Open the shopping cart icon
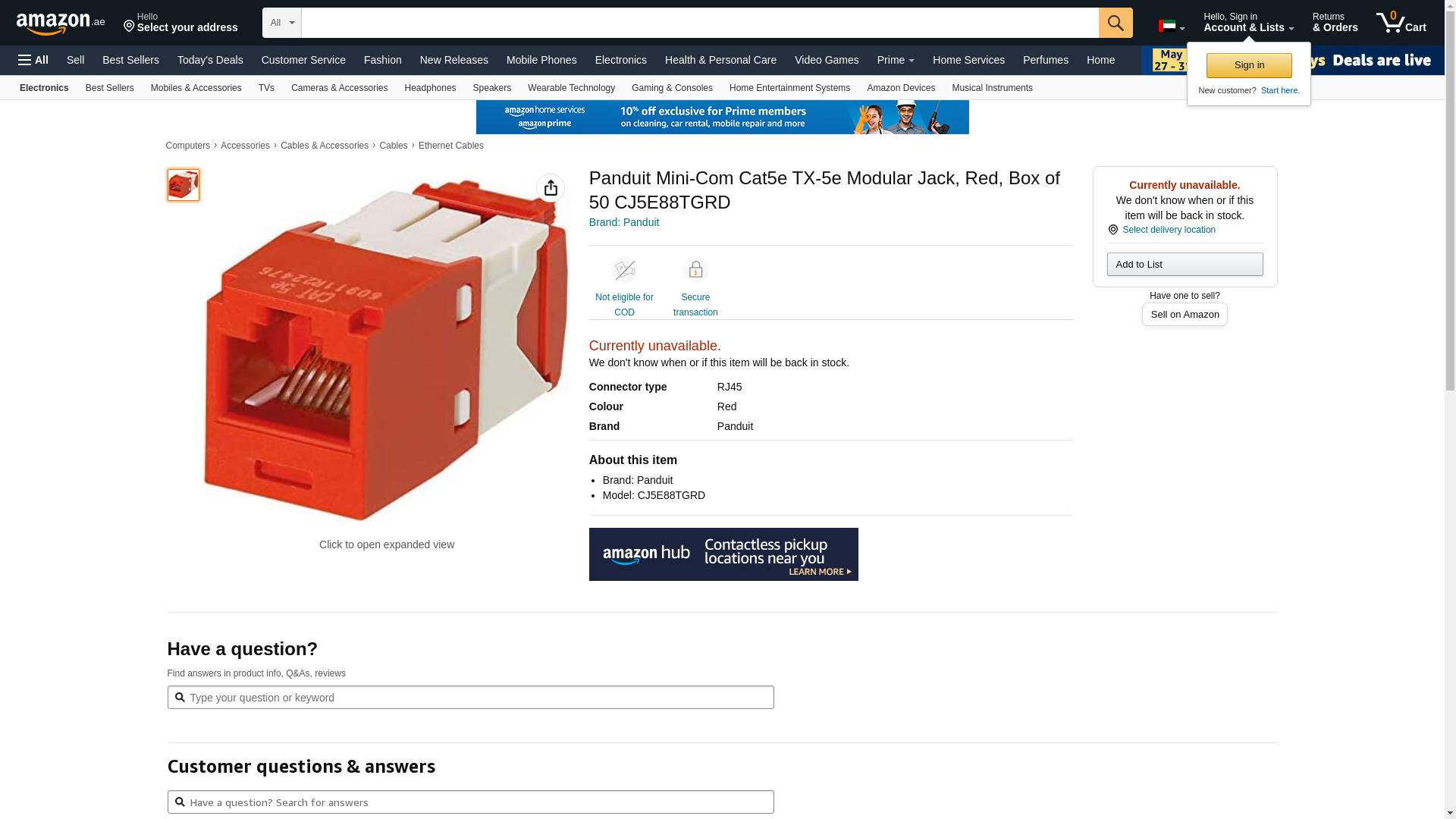Screen dimensions: 1456x819 (1401, 23)
